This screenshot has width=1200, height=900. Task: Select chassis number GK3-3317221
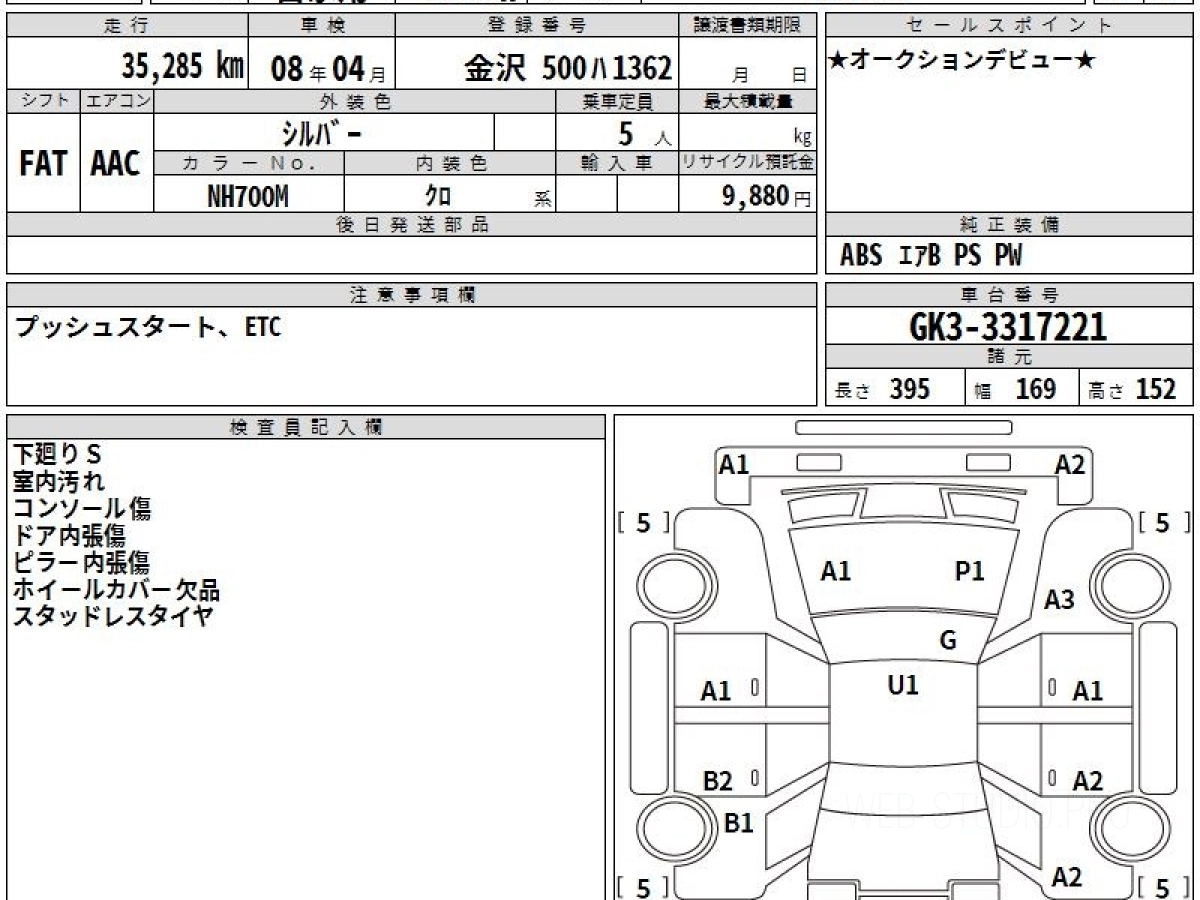coord(1009,327)
